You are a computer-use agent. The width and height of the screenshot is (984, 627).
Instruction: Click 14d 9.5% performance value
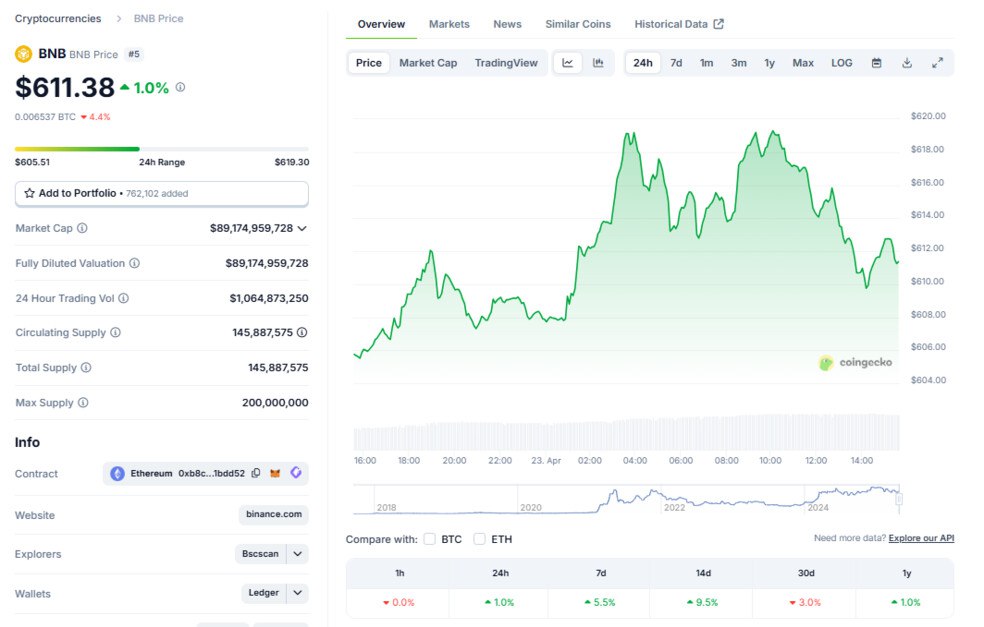point(702,603)
